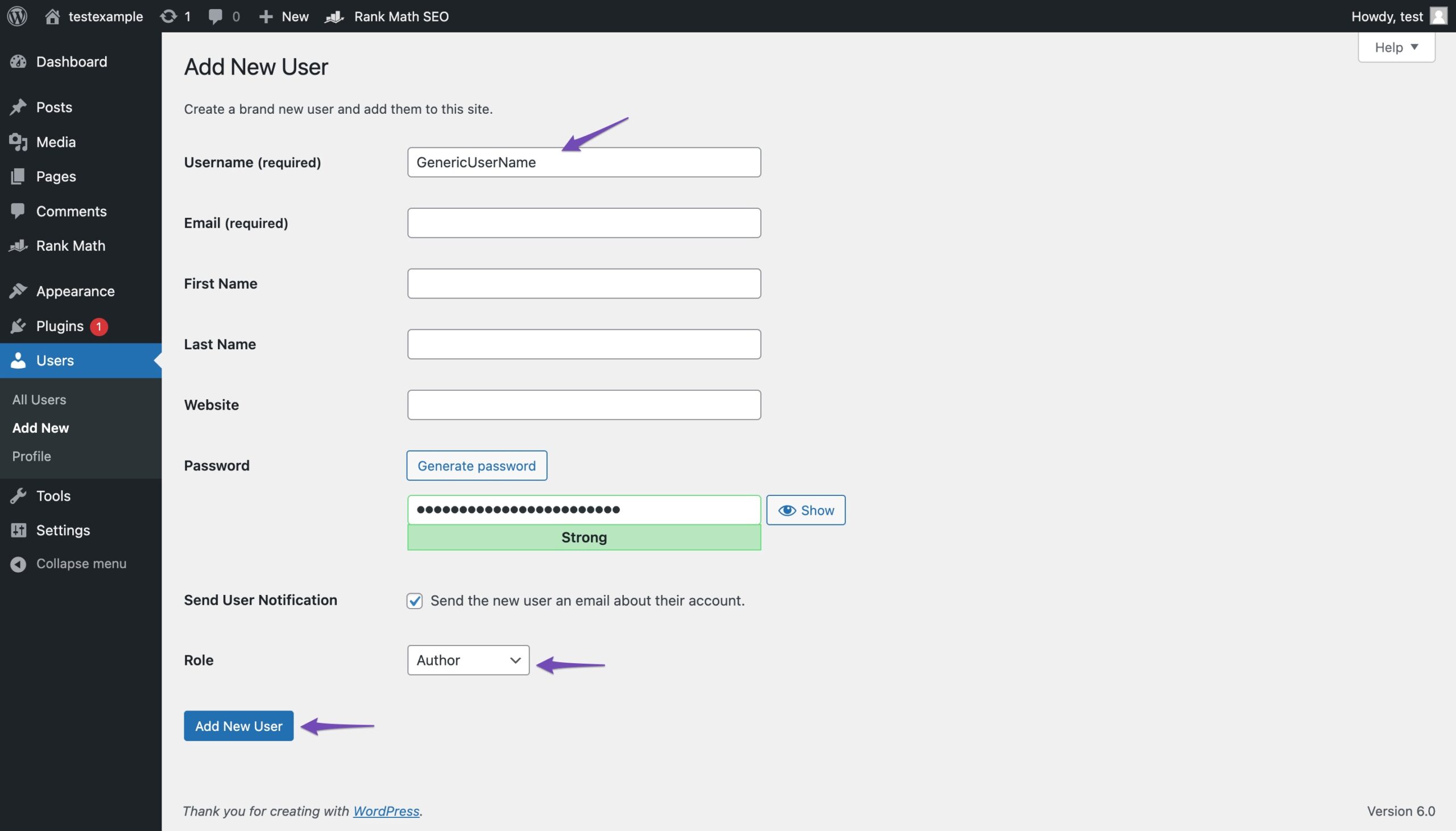Click the Comments sidebar icon

pos(19,210)
